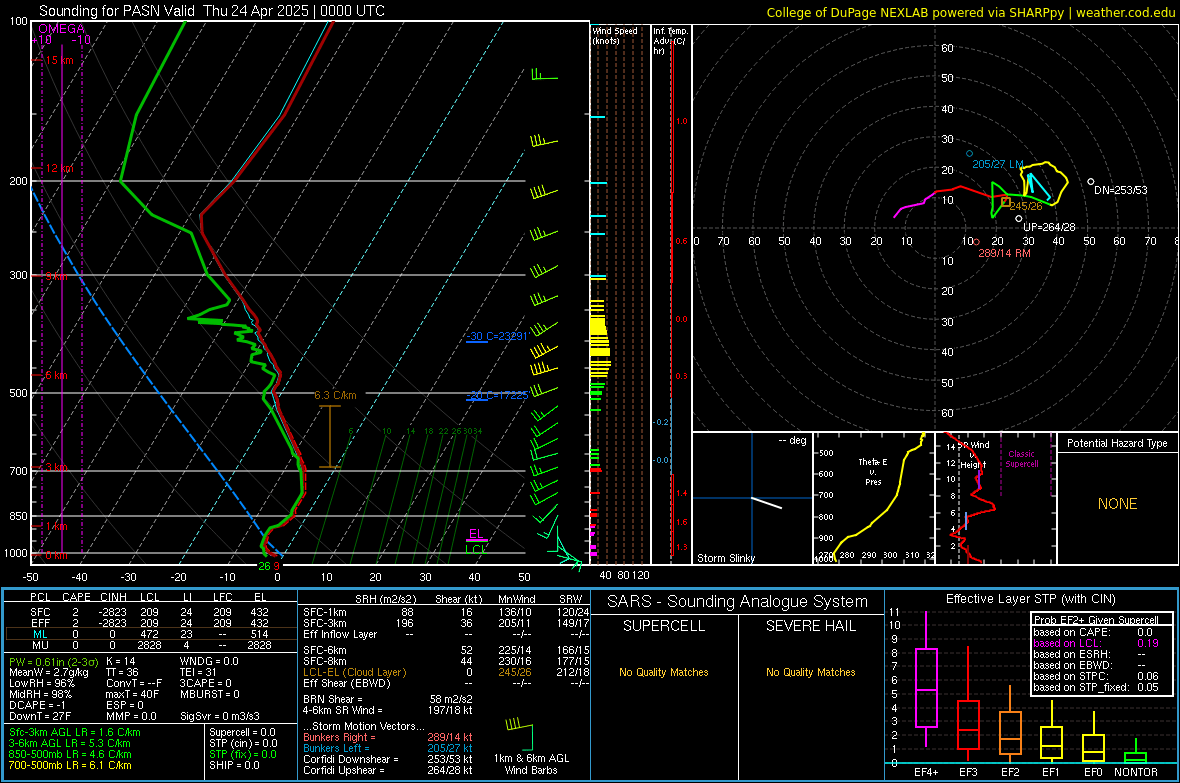The height and width of the screenshot is (783, 1180).
Task: Click the magenta OMEGA label
Action: (62, 29)
